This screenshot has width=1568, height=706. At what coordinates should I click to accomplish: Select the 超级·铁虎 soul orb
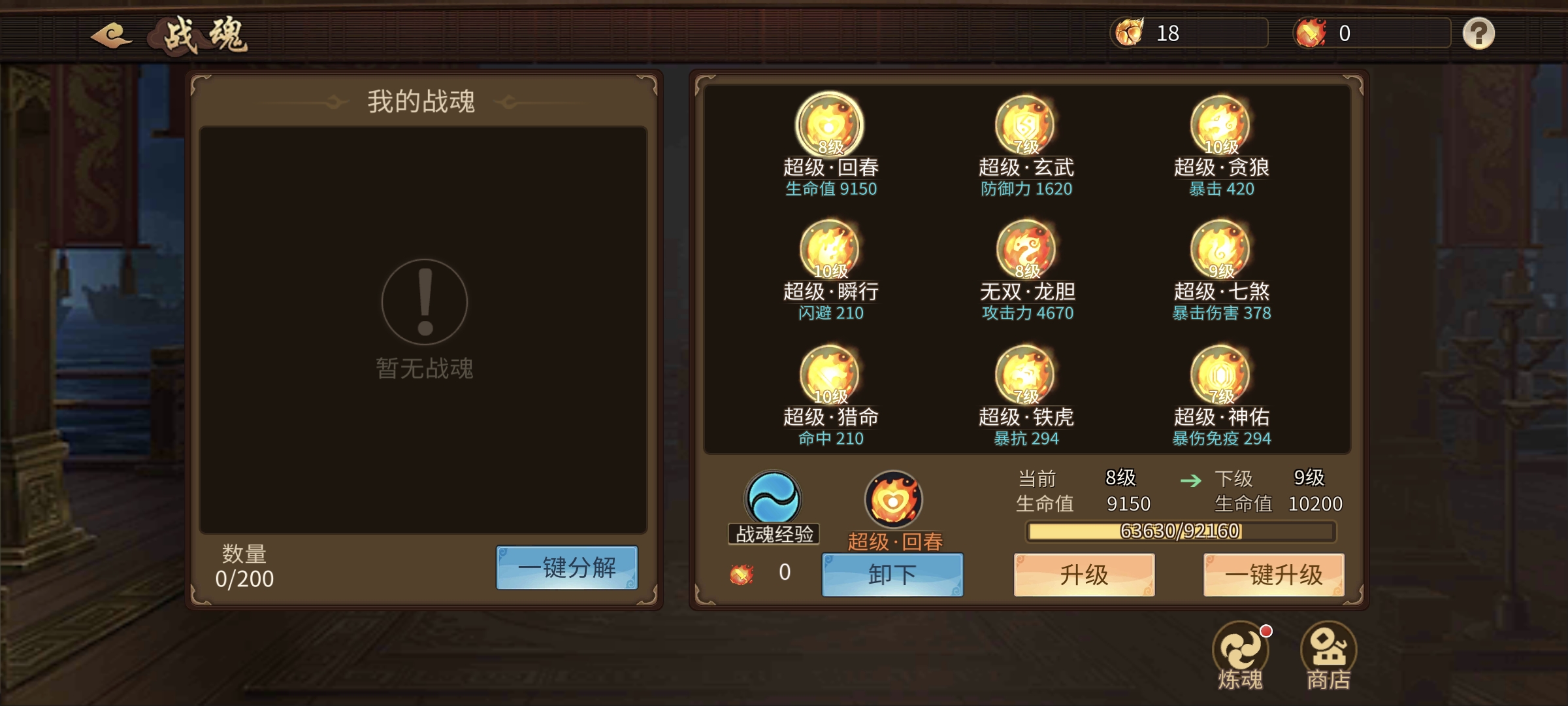1025,375
